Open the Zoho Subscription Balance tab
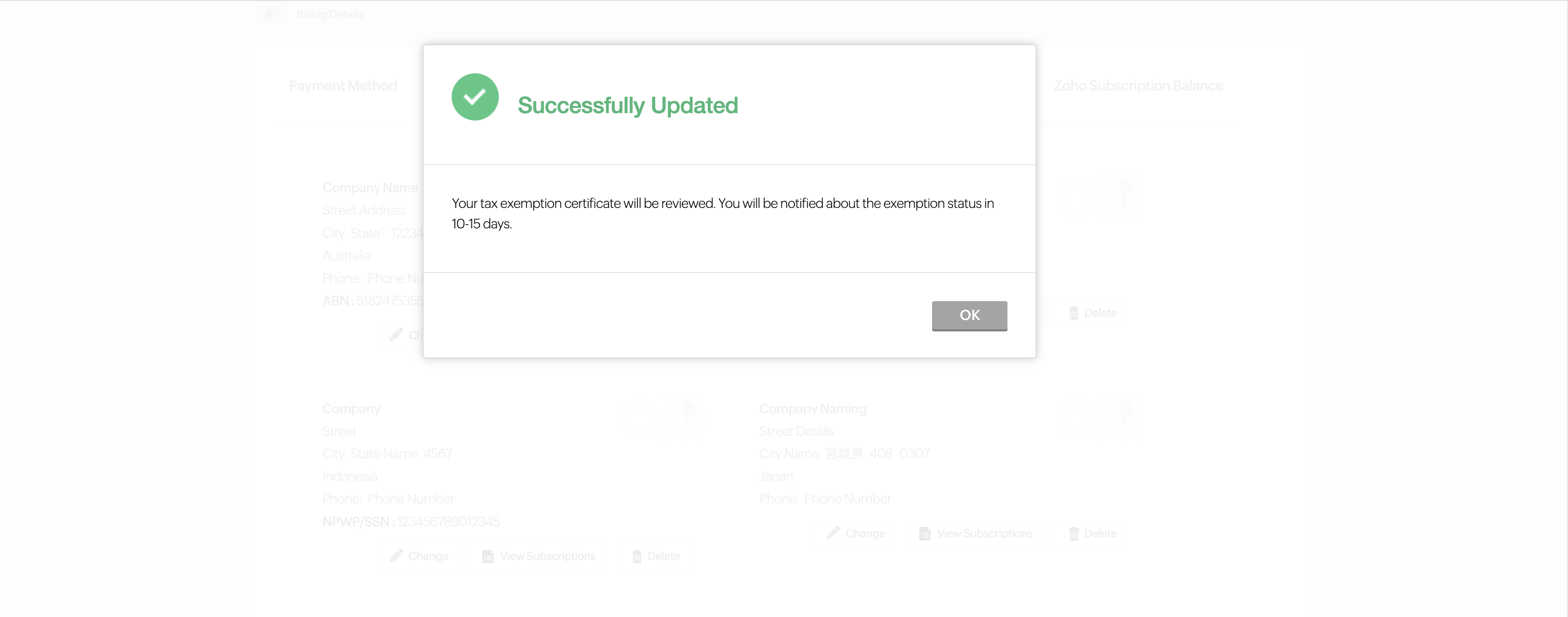This screenshot has width=1568, height=617. point(1138,86)
